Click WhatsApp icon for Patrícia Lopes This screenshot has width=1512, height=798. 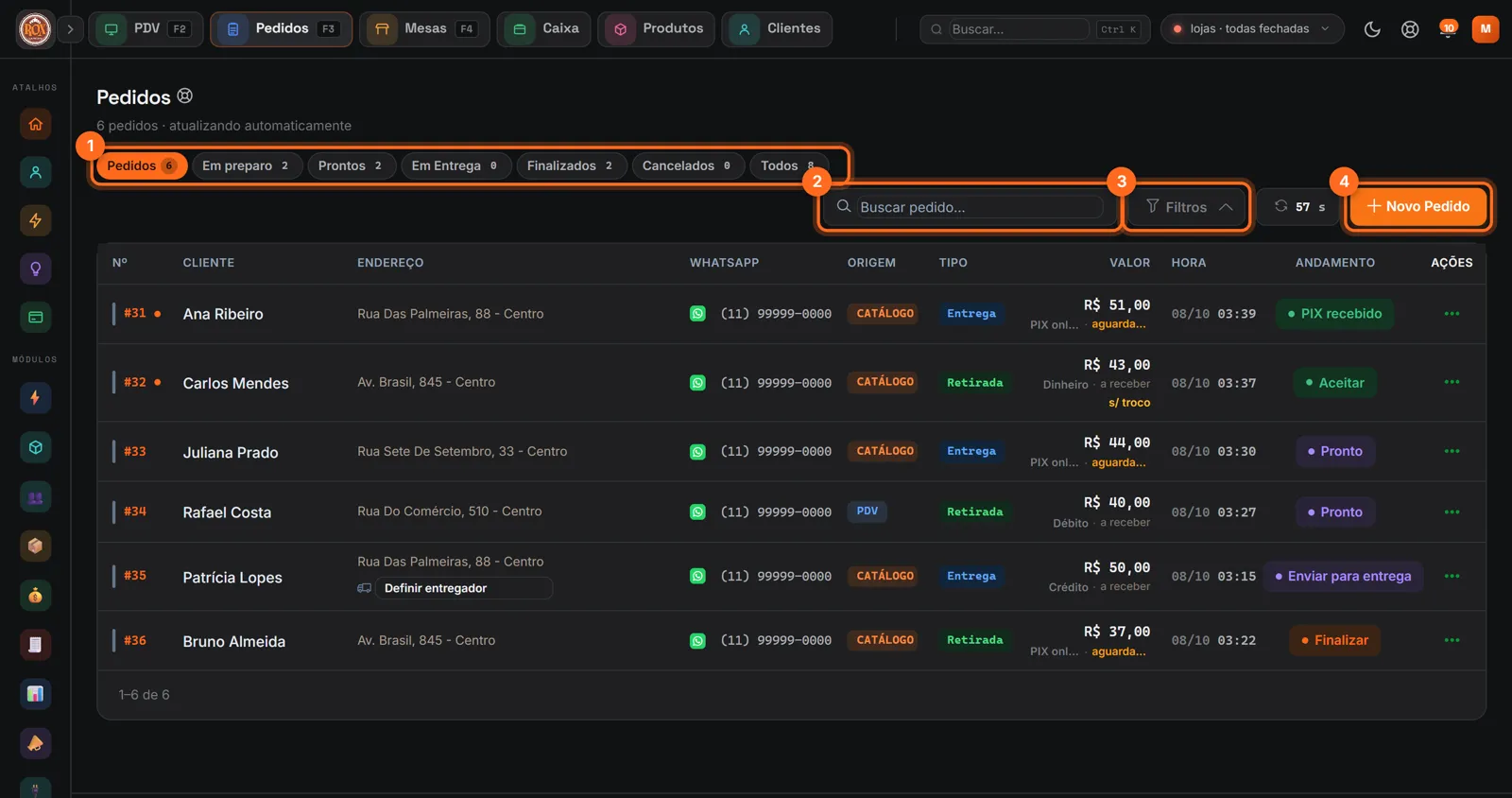click(697, 576)
